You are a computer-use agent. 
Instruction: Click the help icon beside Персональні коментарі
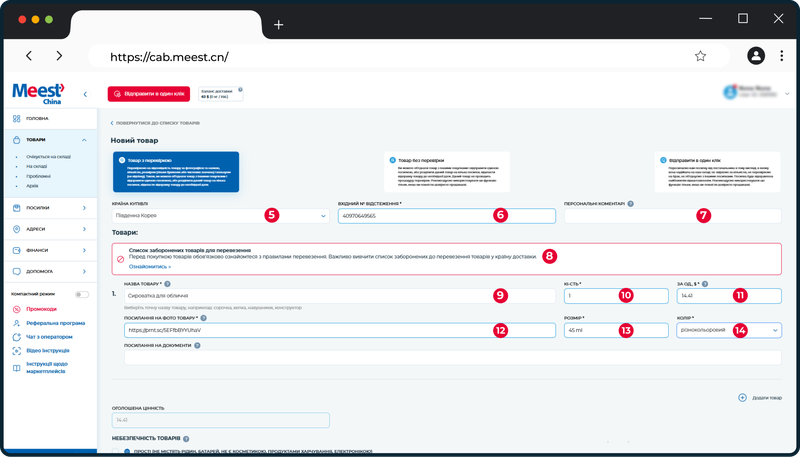[x=631, y=204]
